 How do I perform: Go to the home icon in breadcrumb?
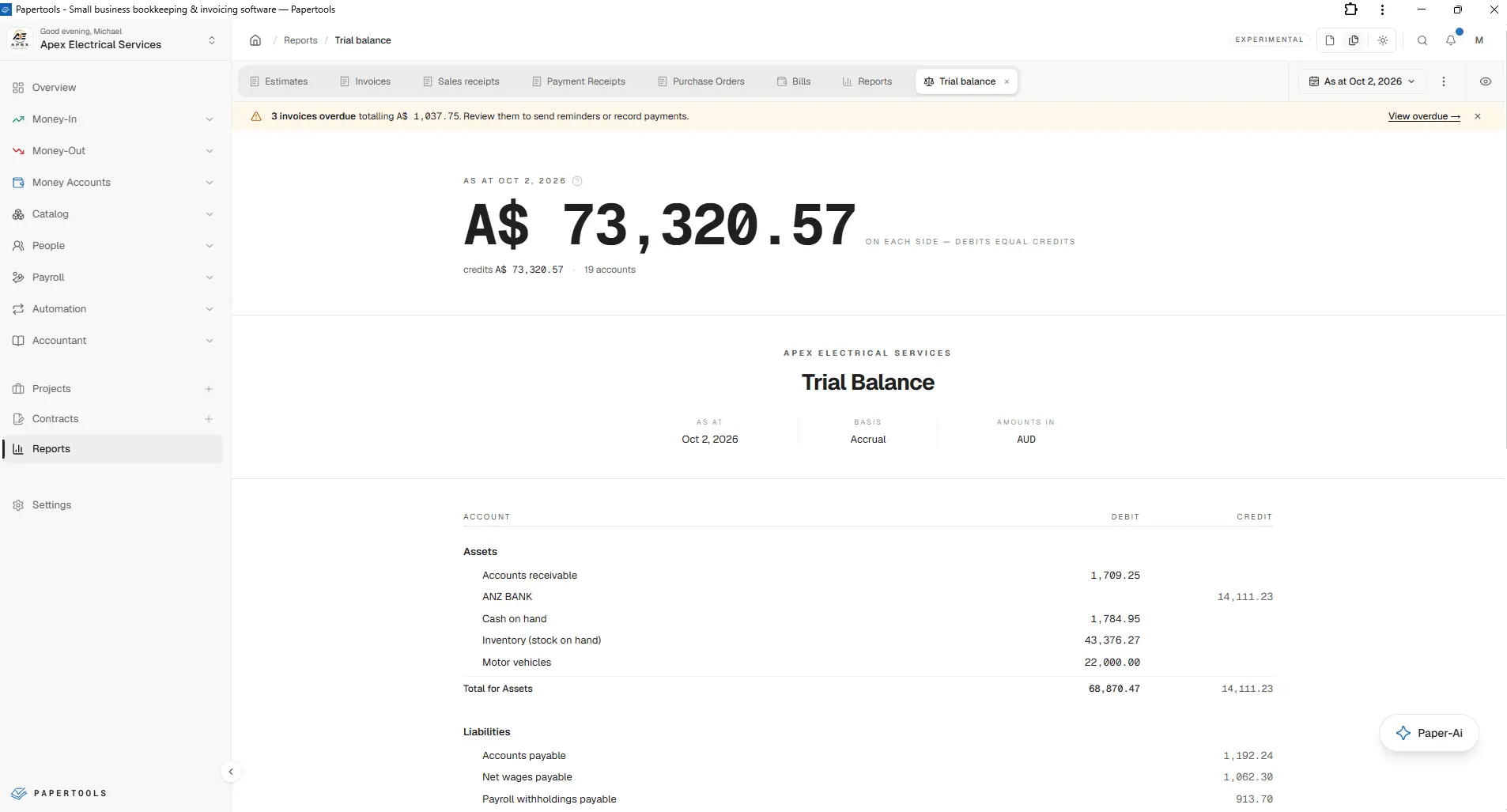click(255, 40)
